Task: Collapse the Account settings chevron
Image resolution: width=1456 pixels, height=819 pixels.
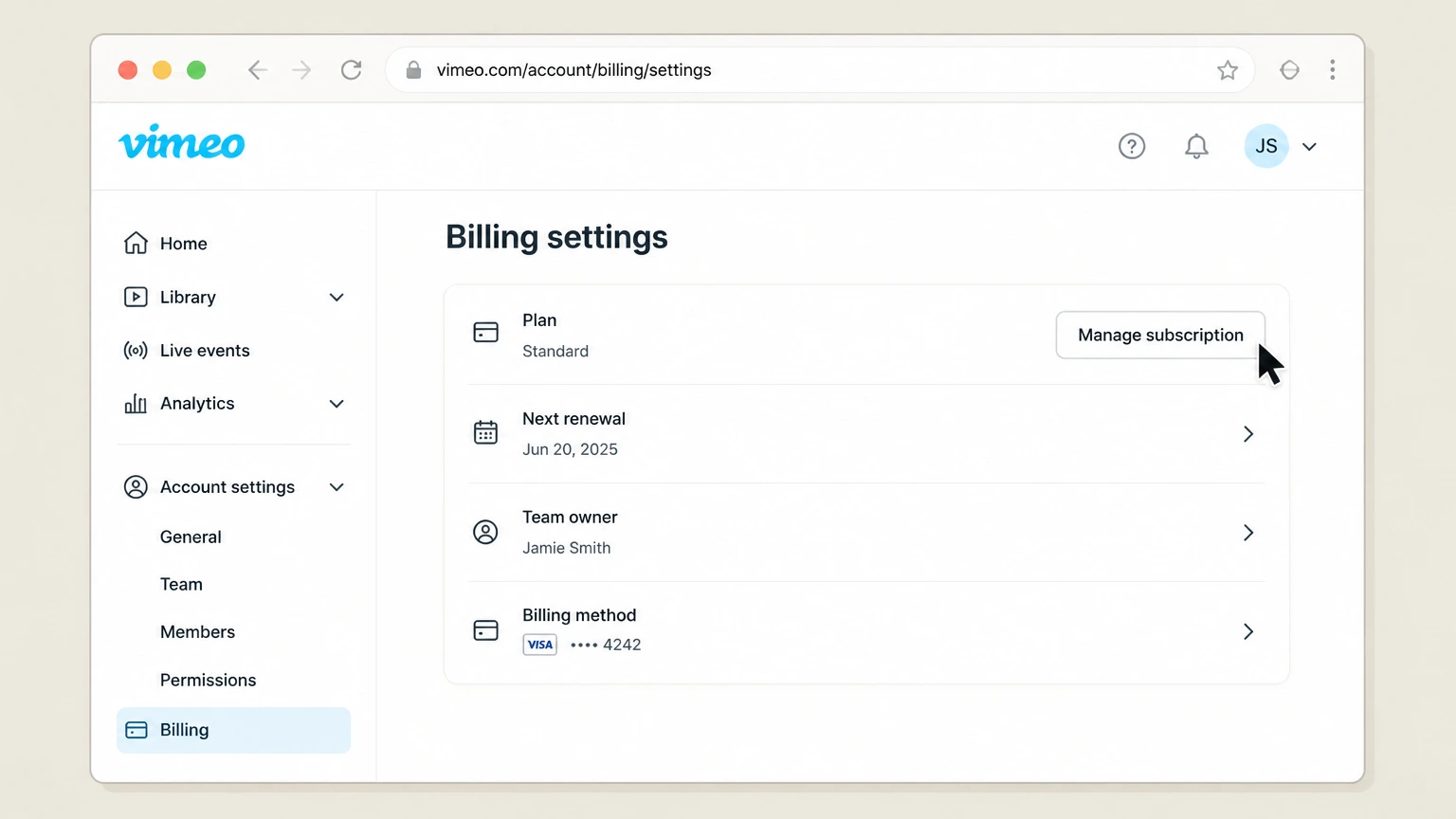Action: click(337, 487)
